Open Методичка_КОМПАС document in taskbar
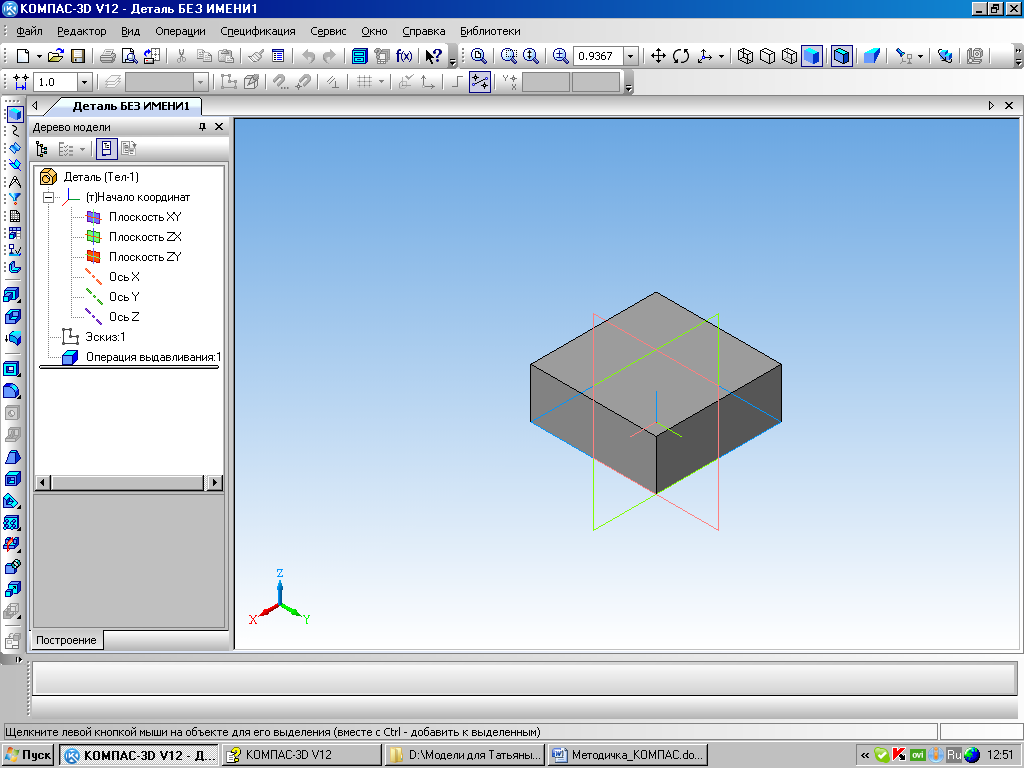1024x768 pixels. pos(628,755)
